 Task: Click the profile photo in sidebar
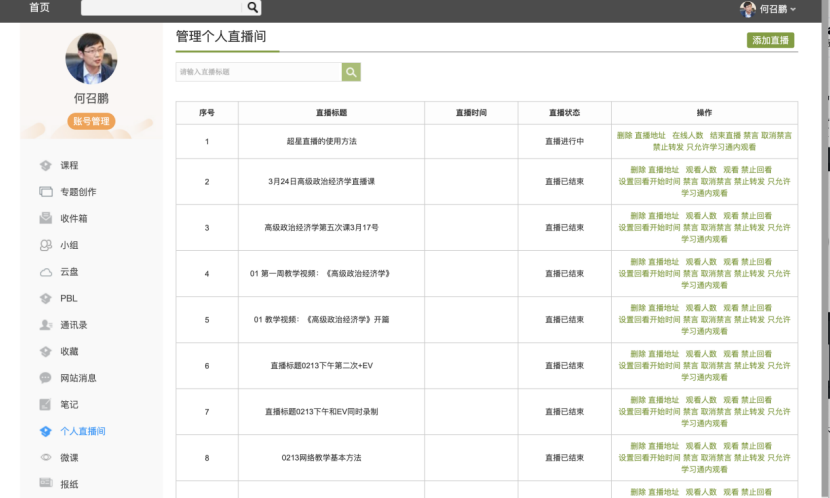pyautogui.click(x=91, y=58)
